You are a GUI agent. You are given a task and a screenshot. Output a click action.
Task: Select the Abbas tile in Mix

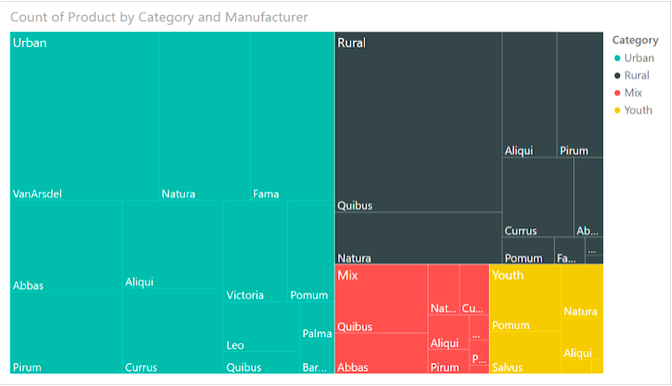tap(381, 353)
